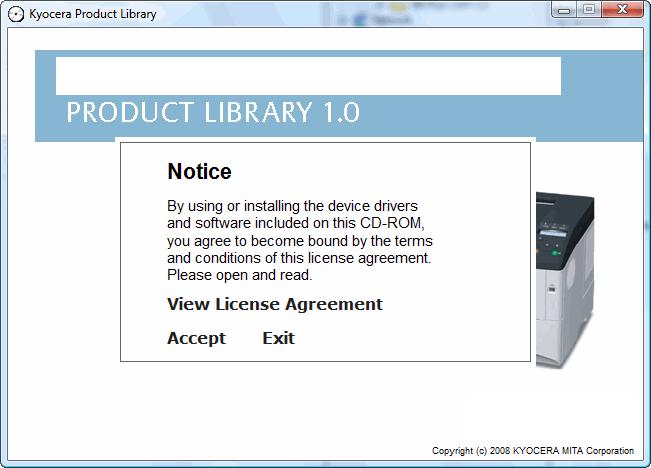Maximize the Kyocera Product Library window
The width and height of the screenshot is (651, 468).
tap(588, 10)
